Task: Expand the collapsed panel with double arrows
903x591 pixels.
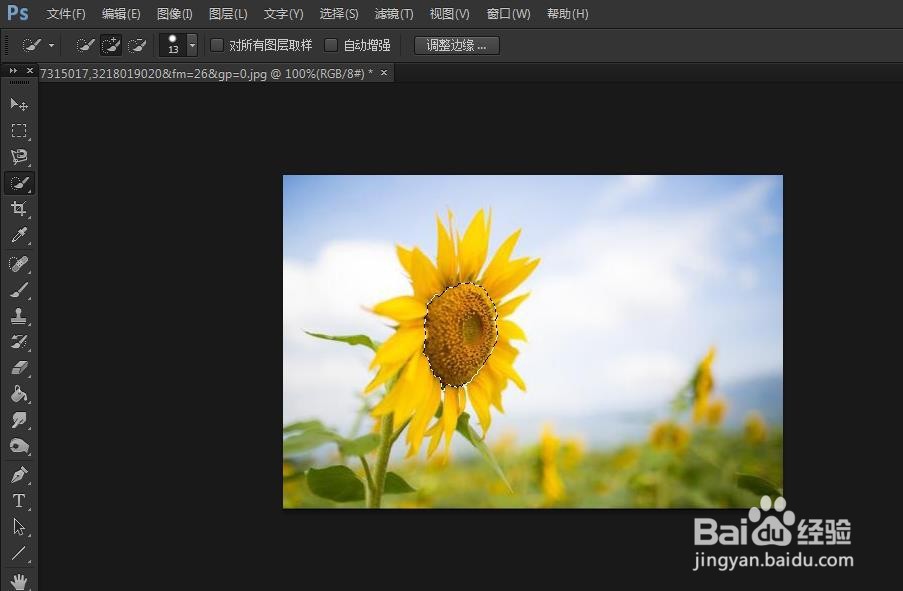Action: point(13,70)
